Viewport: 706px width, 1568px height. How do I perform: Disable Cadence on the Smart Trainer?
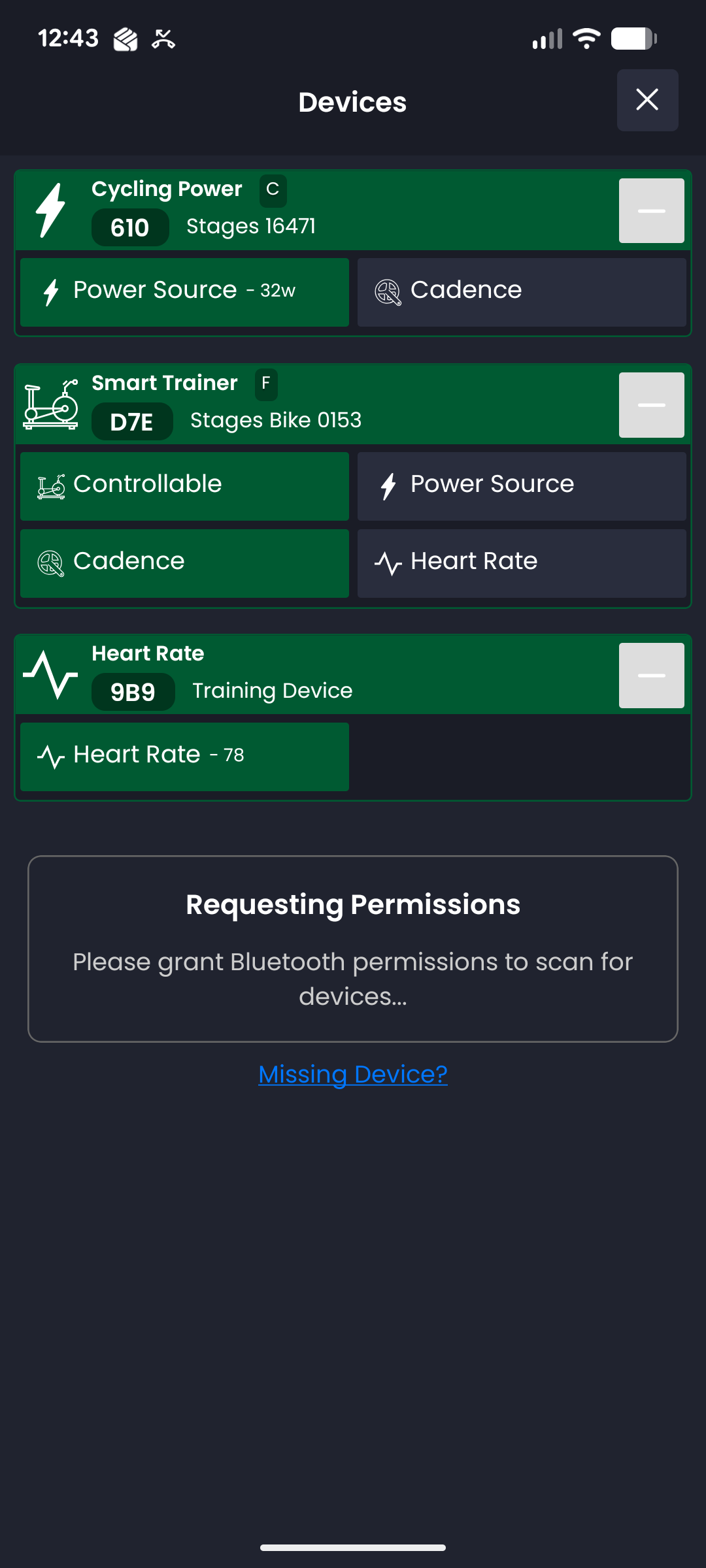pos(184,563)
